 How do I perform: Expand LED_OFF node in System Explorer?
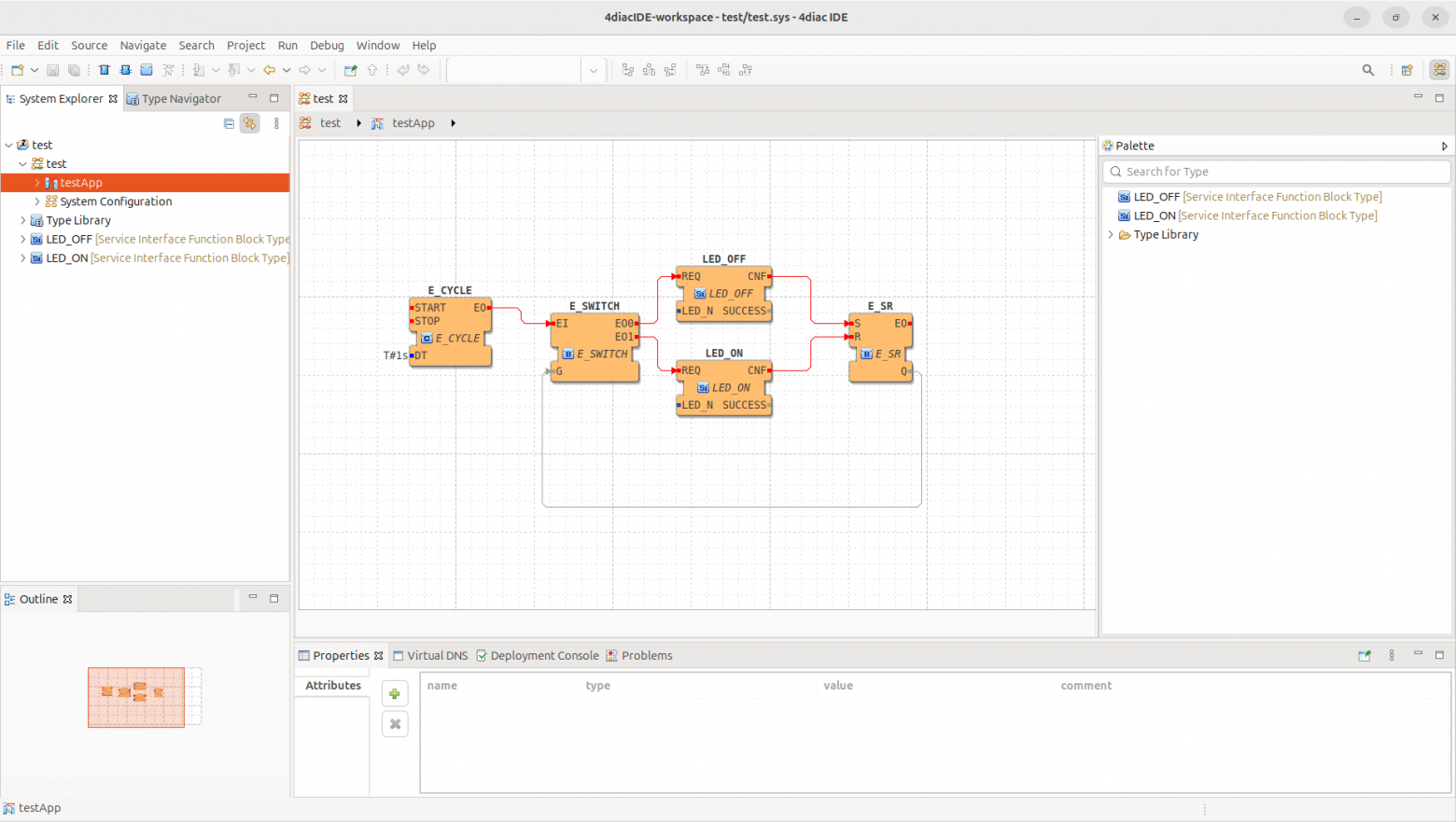[x=23, y=239]
